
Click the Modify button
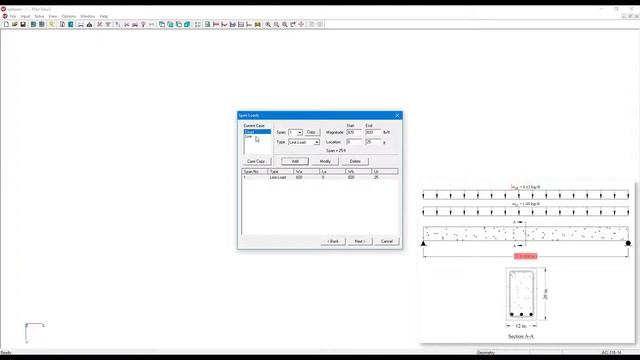click(325, 161)
